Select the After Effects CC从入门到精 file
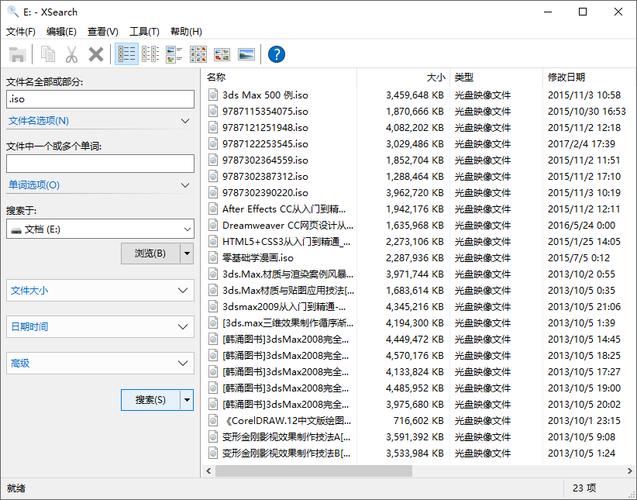Image resolution: width=637 pixels, height=500 pixels. [x=284, y=209]
